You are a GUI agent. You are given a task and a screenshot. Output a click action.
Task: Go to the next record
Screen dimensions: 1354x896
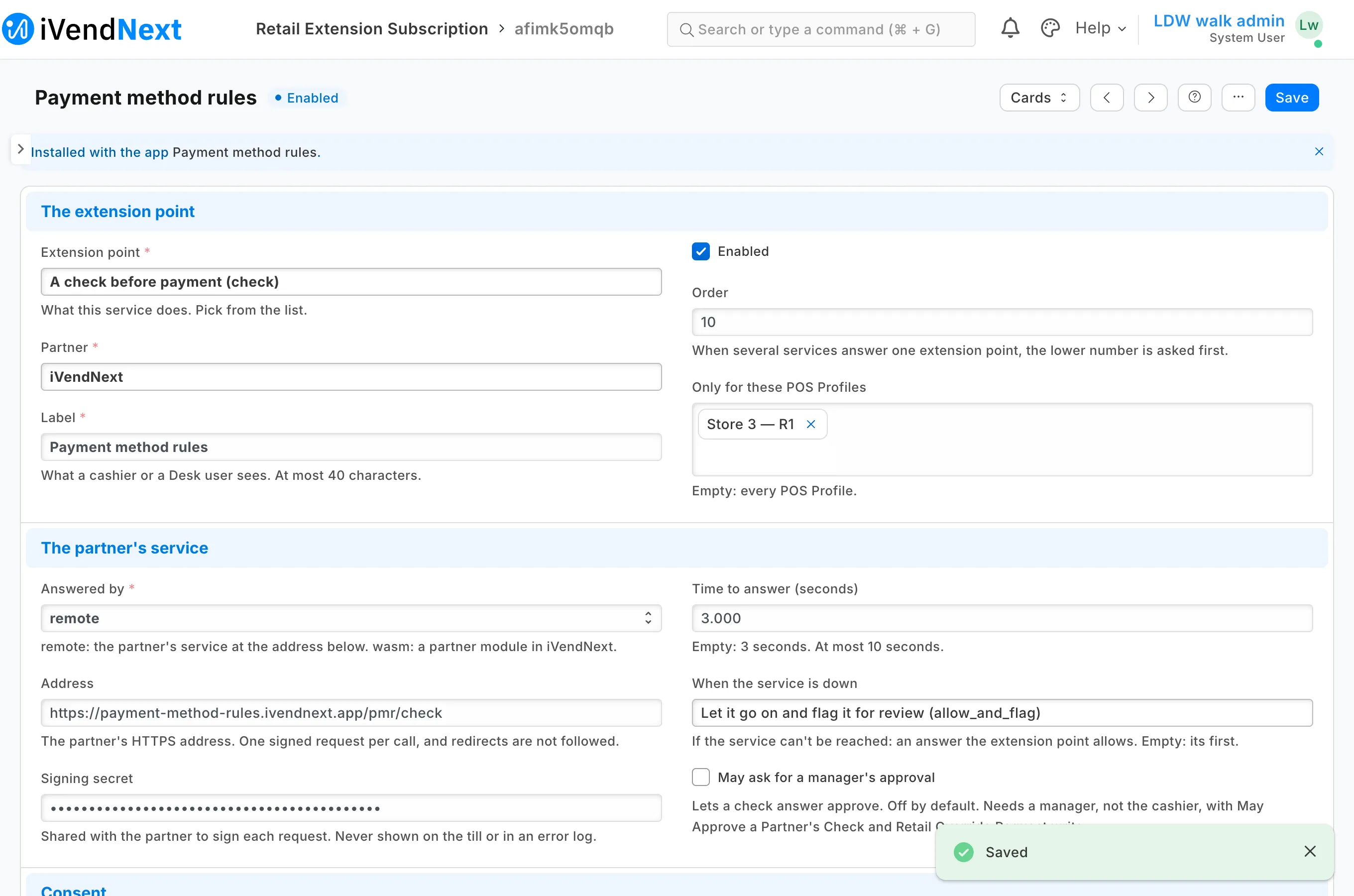(x=1150, y=98)
